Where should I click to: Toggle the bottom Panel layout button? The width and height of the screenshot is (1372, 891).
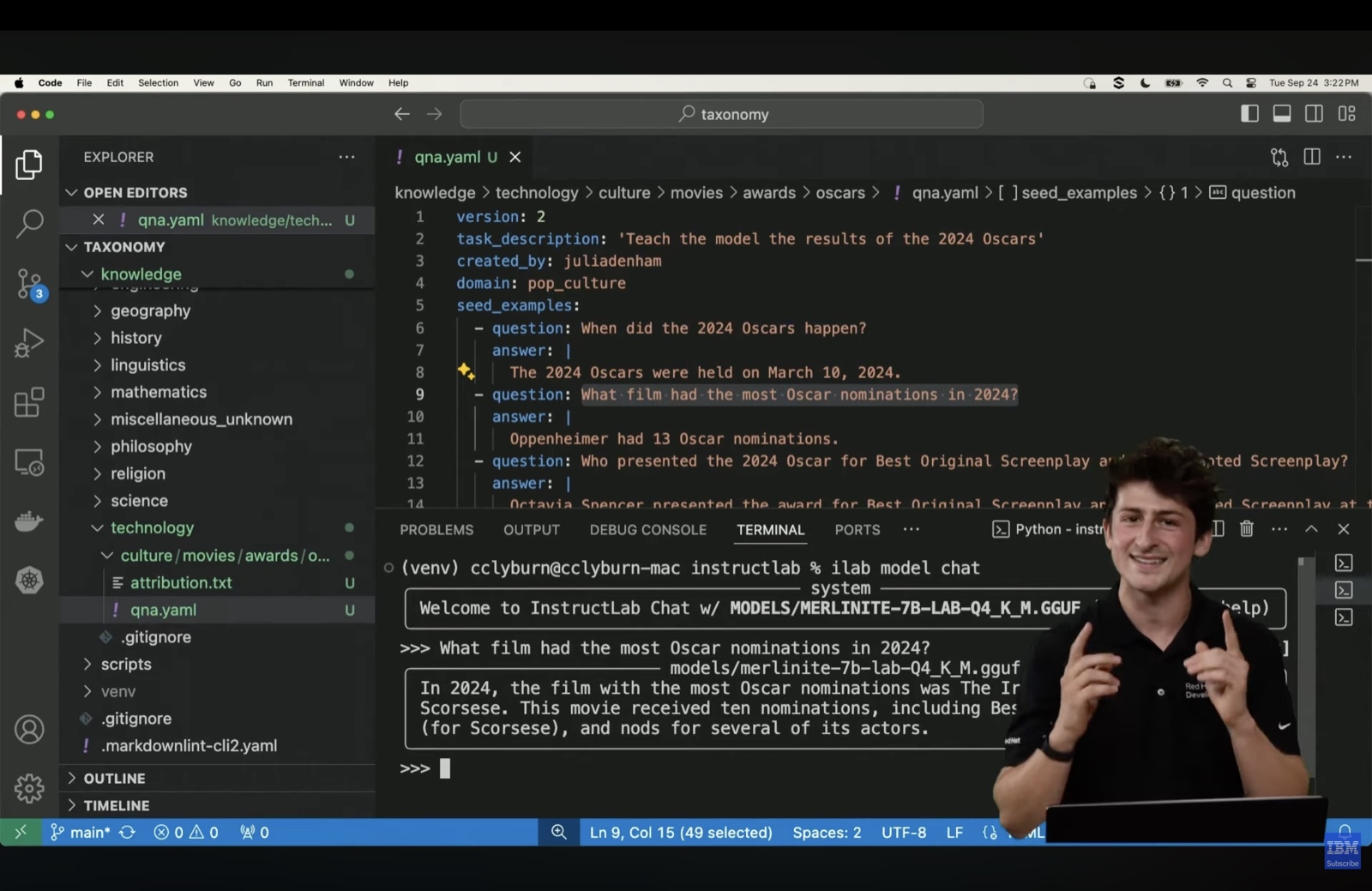tap(1282, 114)
